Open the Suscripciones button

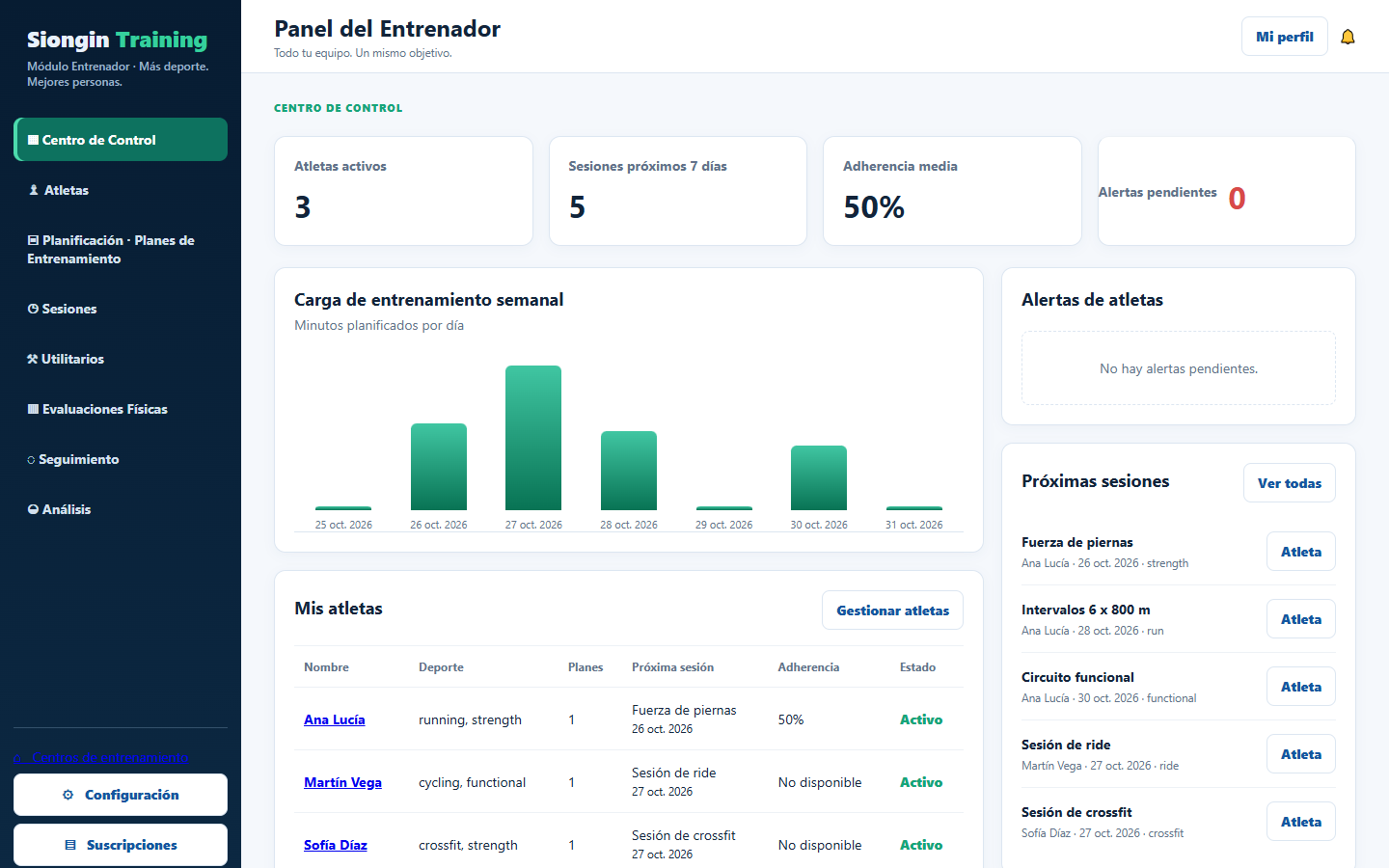click(121, 845)
